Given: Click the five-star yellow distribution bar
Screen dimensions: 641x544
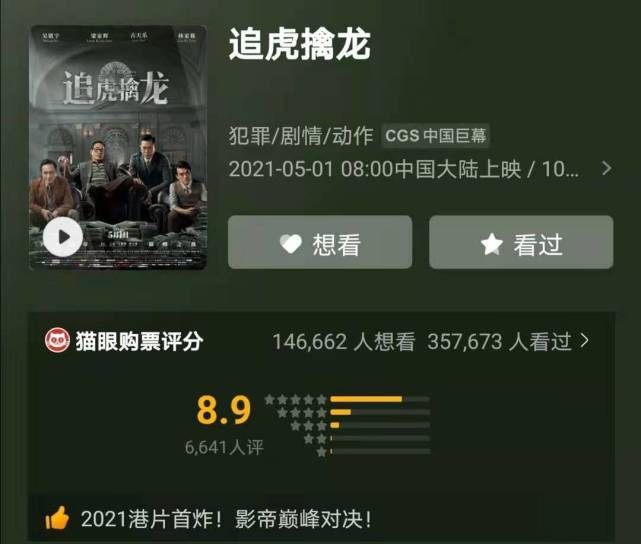Looking at the screenshot, I should point(366,399).
